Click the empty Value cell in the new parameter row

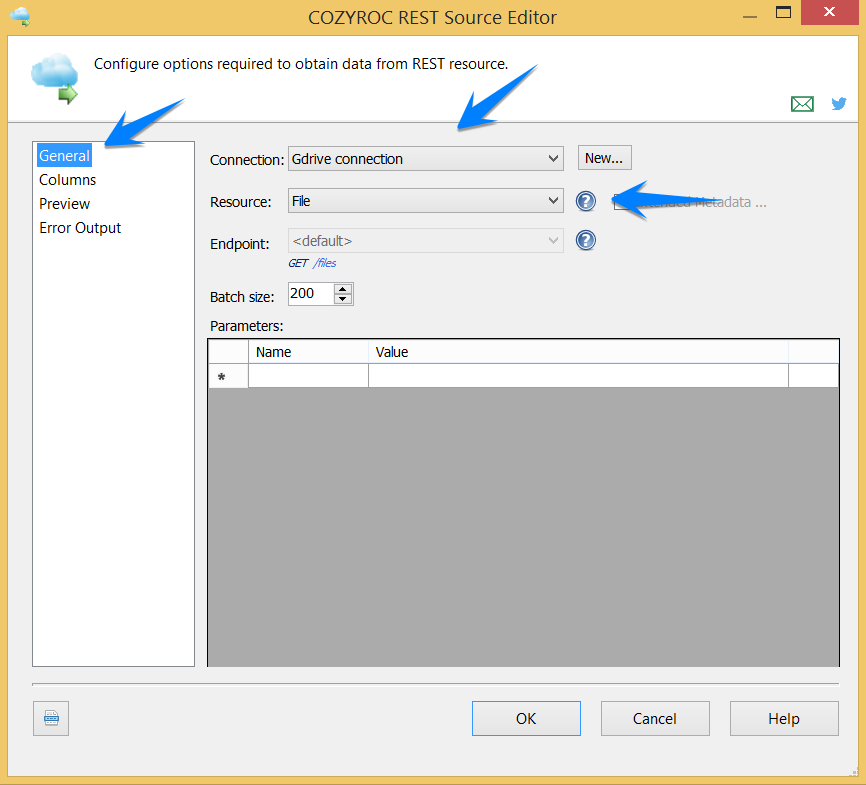578,376
